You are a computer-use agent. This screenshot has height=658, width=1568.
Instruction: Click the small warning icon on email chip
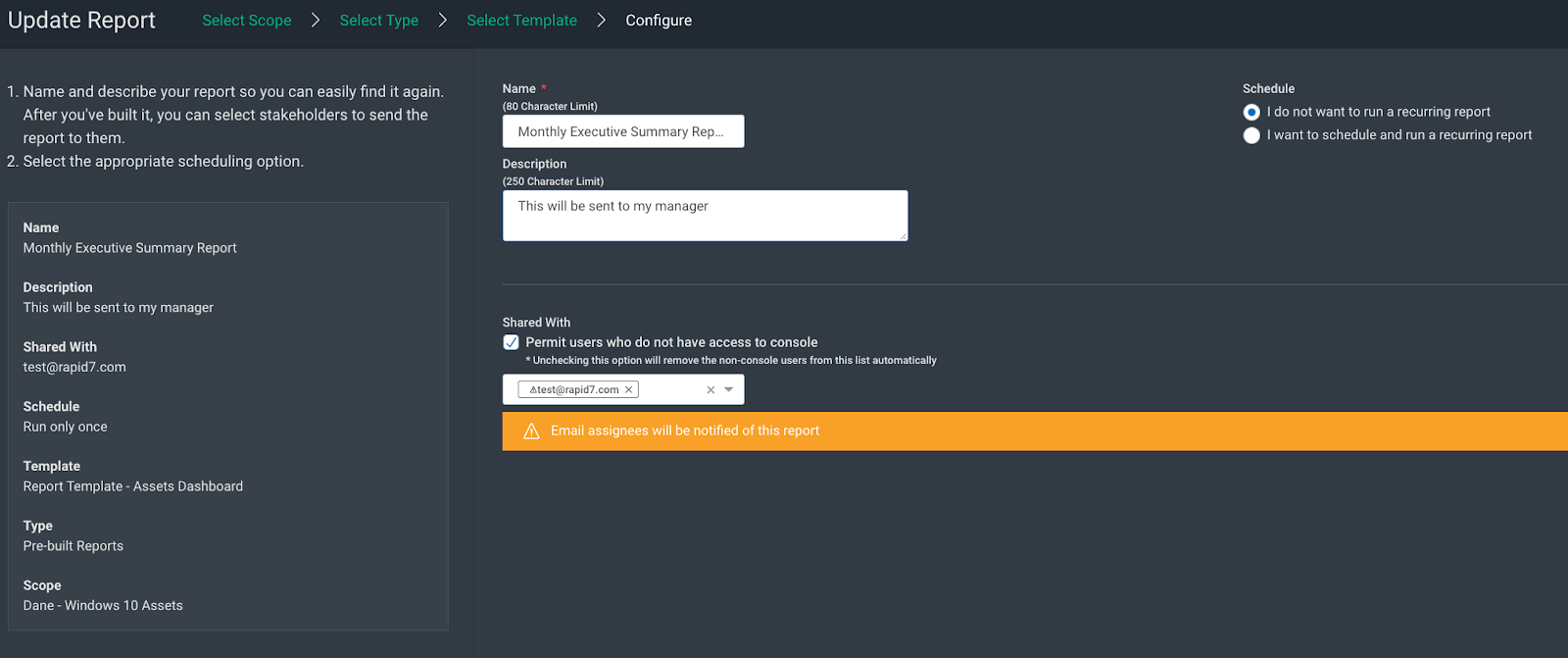point(533,390)
